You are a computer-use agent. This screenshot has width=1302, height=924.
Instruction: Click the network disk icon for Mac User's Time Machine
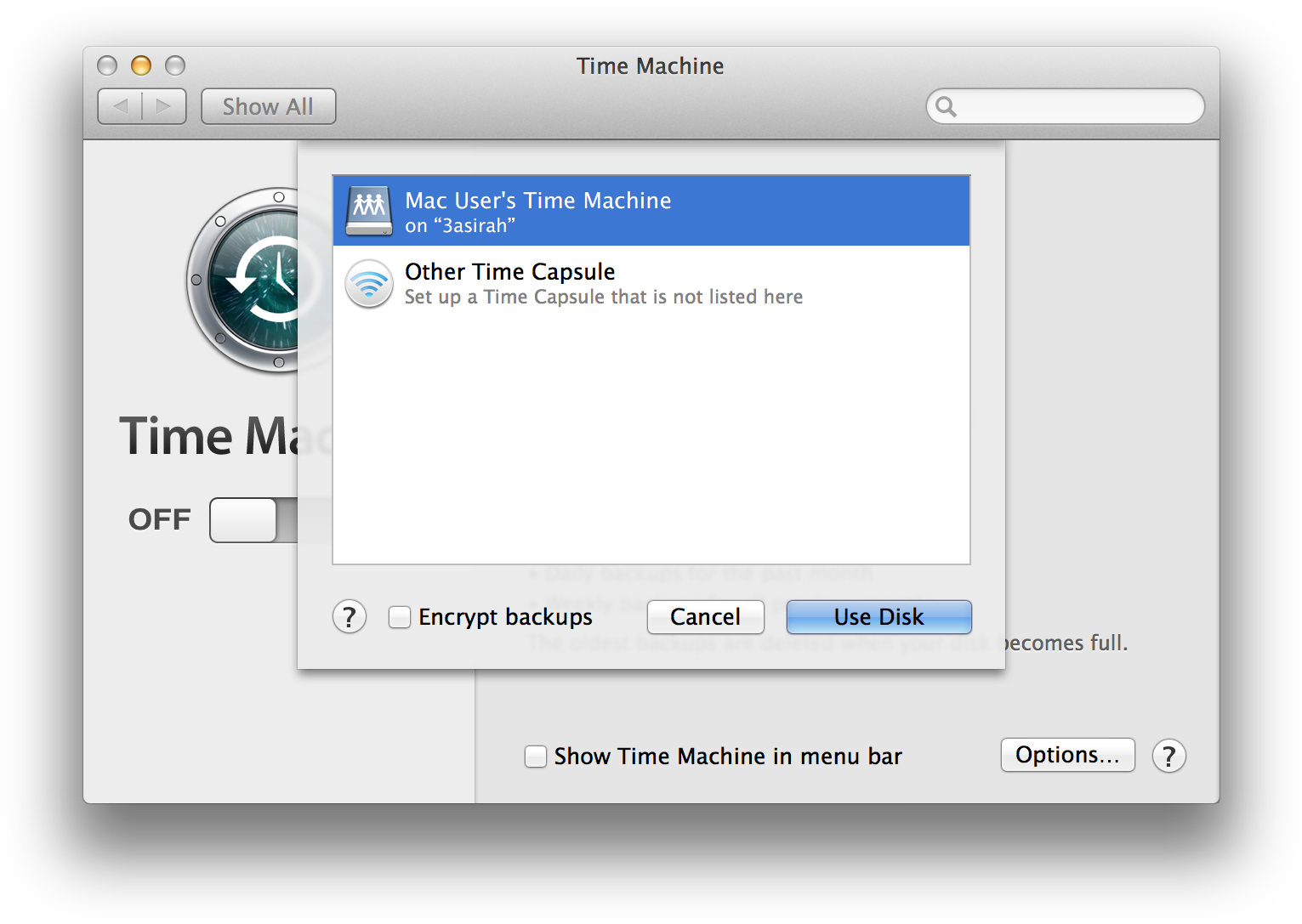[x=368, y=210]
